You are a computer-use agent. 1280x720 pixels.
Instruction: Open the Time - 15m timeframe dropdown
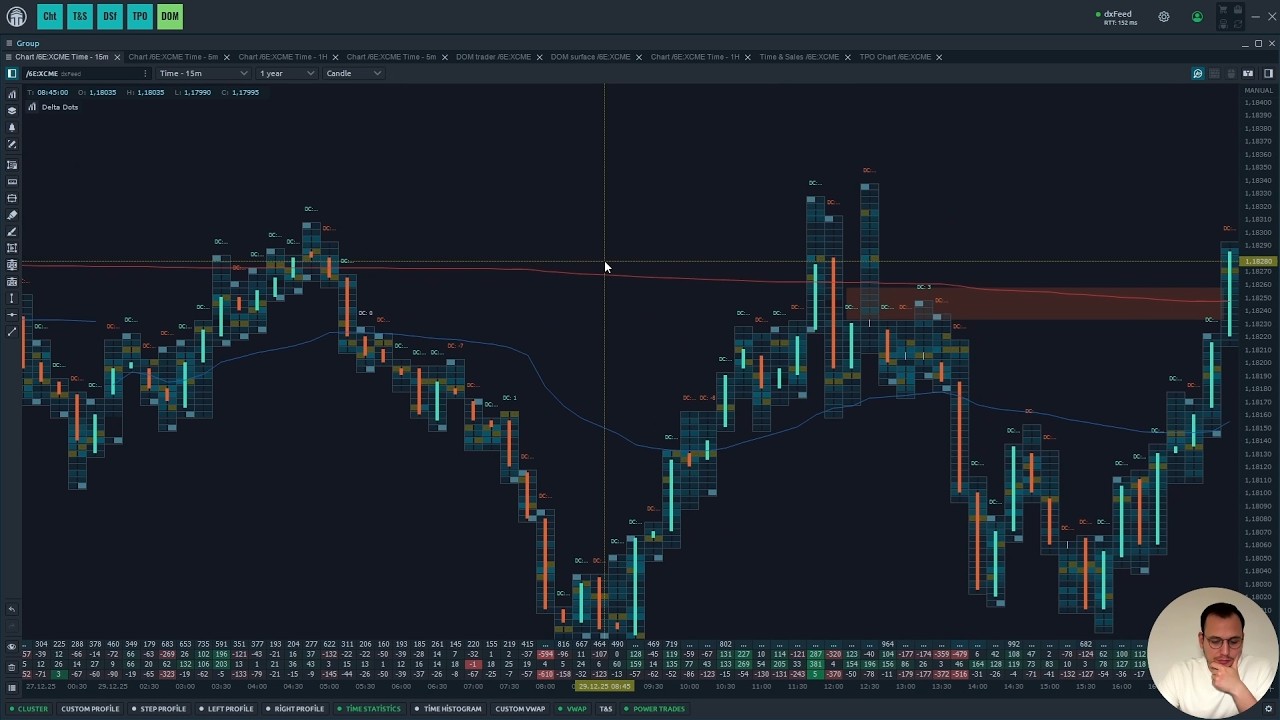[203, 73]
